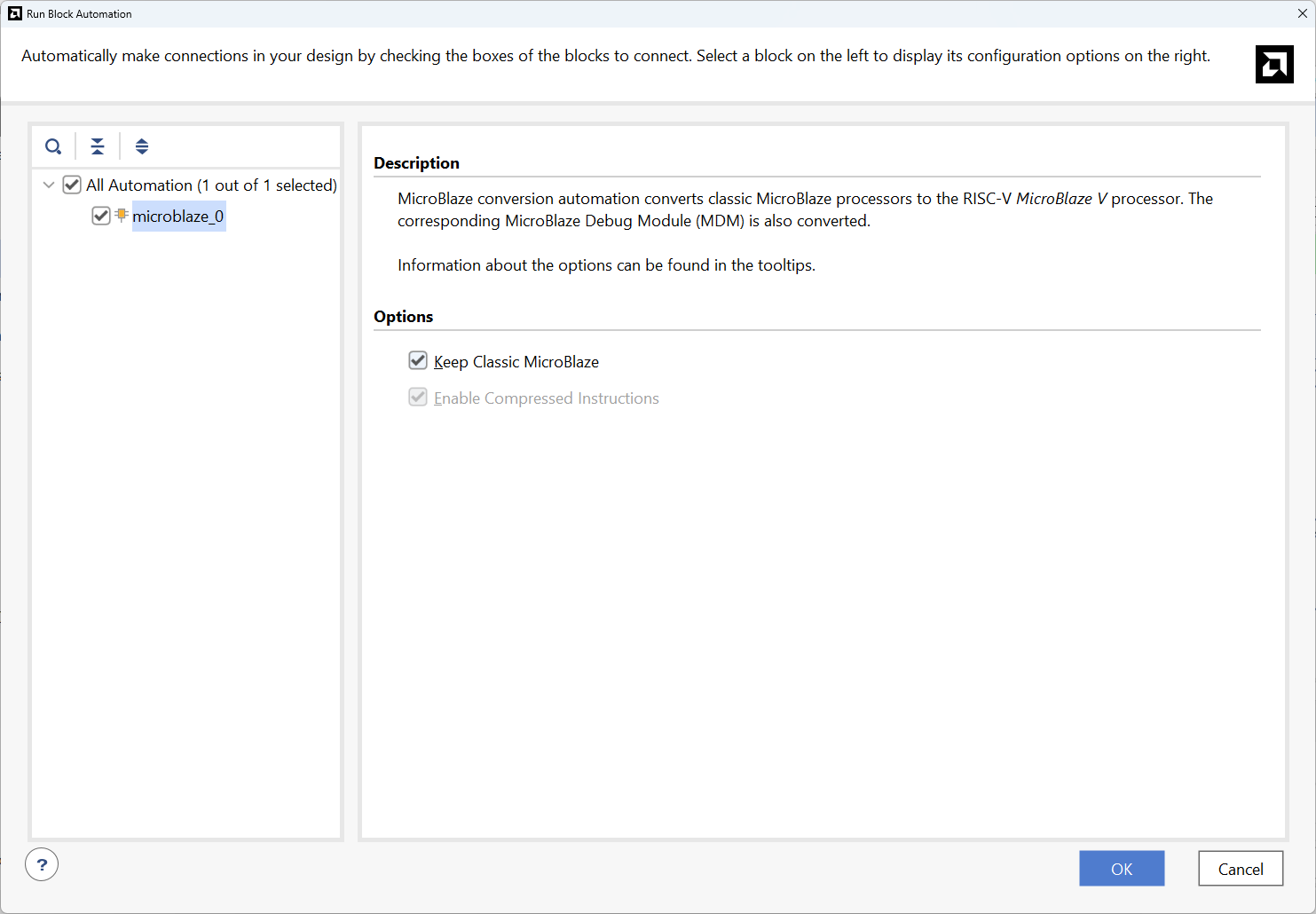Toggle the microblaze_0 checkbox

coord(101,216)
